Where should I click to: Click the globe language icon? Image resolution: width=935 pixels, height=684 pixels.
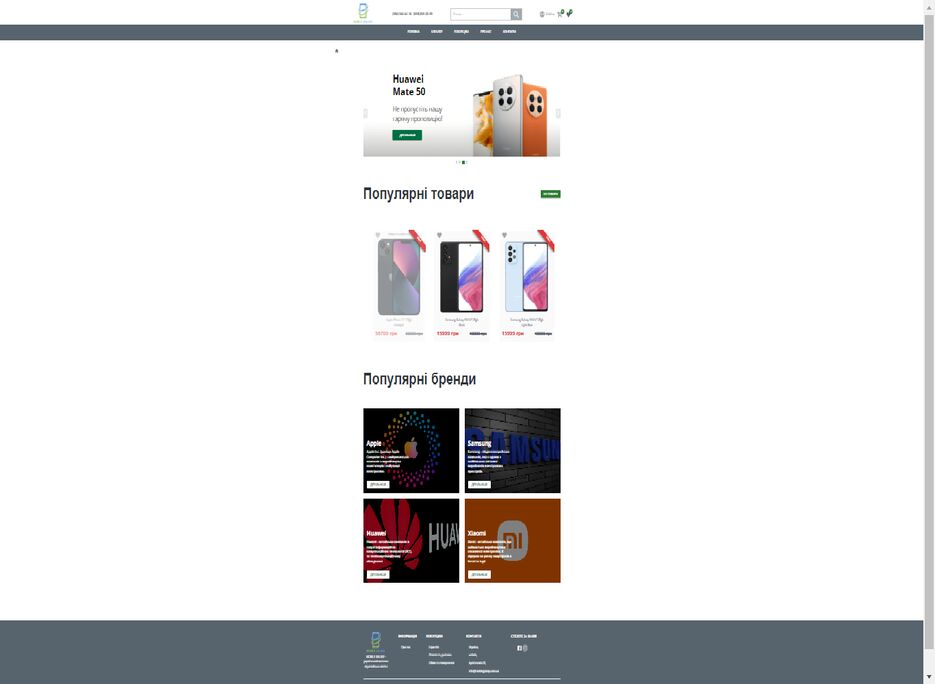[541, 14]
